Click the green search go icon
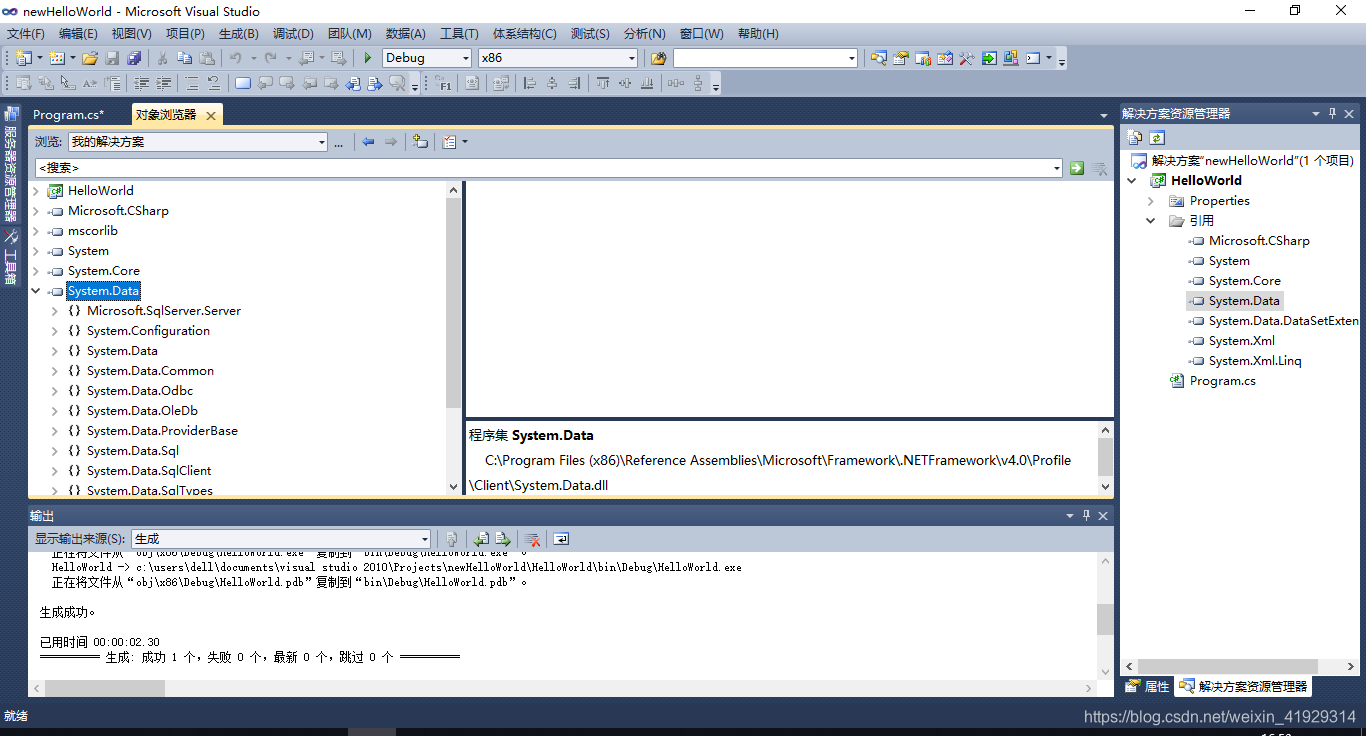This screenshot has height=736, width=1366. (x=1077, y=168)
